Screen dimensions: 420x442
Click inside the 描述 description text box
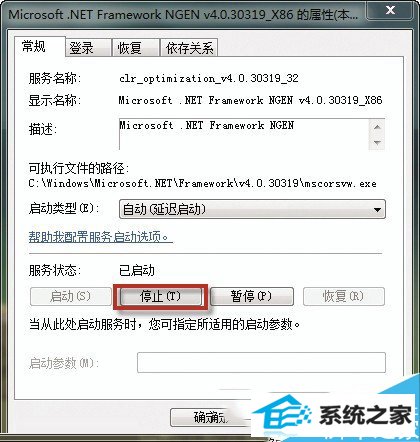(244, 134)
